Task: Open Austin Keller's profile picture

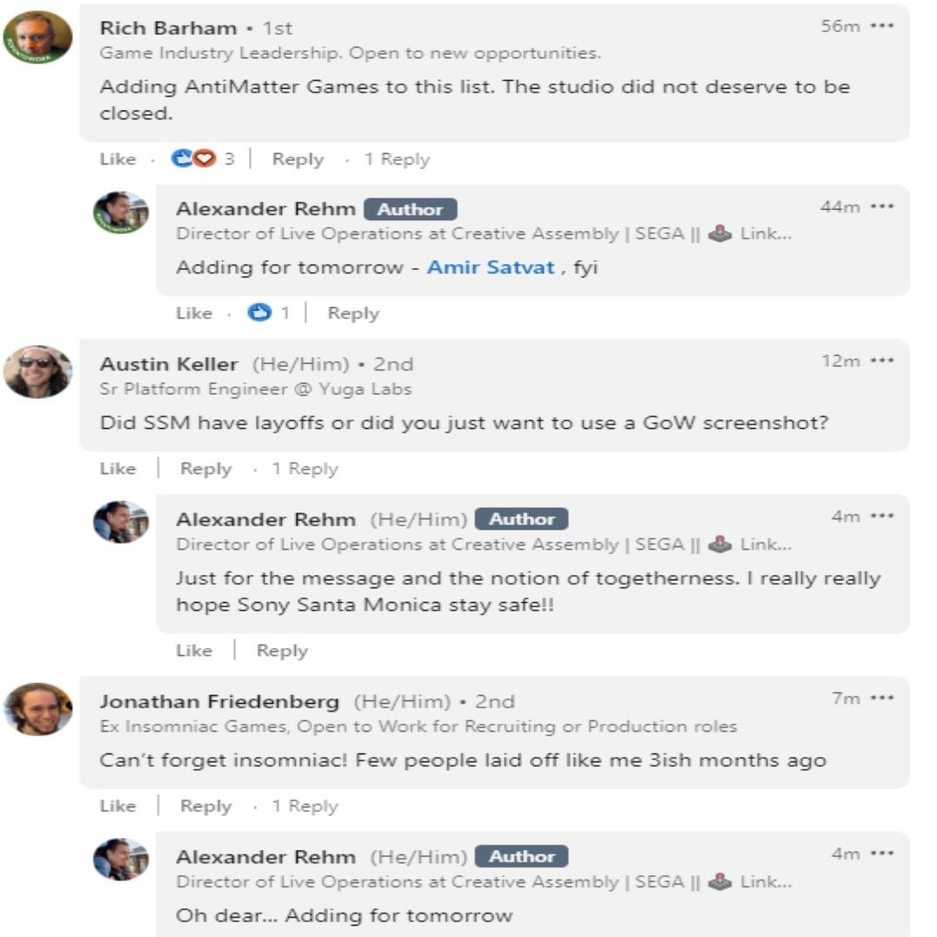Action: pos(38,372)
